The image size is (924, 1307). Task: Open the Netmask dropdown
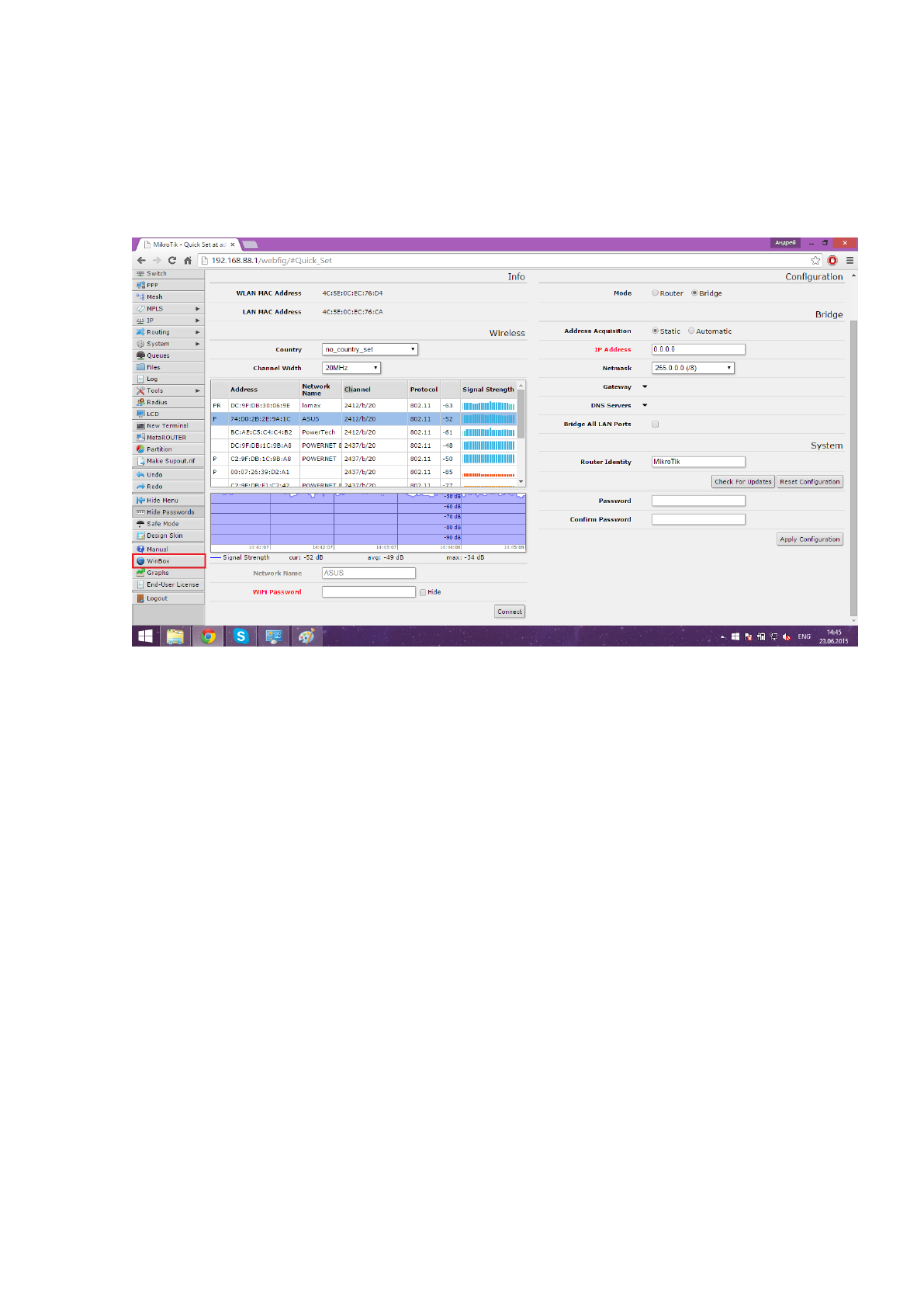pyautogui.click(x=693, y=368)
